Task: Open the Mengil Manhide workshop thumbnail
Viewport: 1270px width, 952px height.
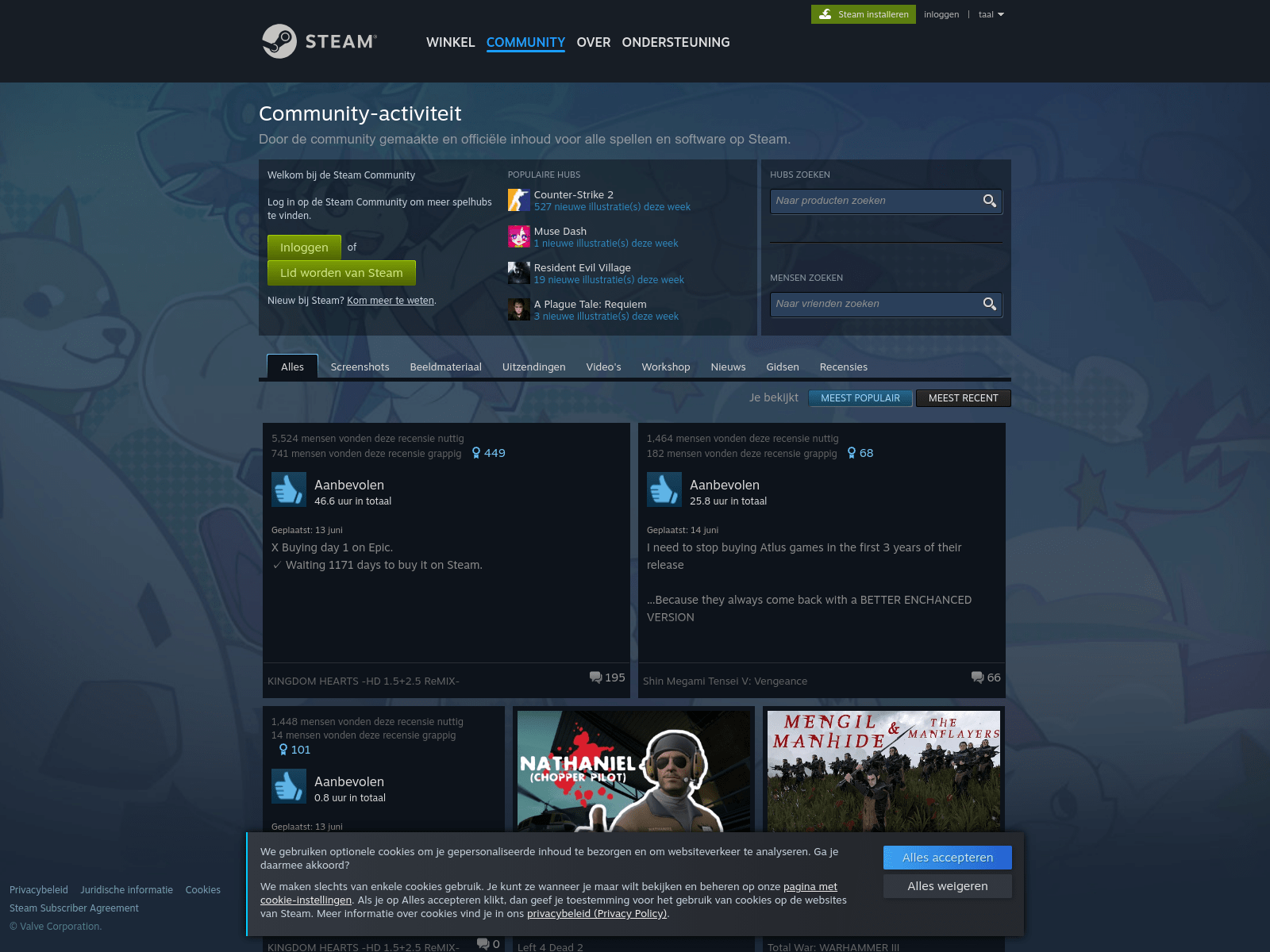Action: coord(883,771)
